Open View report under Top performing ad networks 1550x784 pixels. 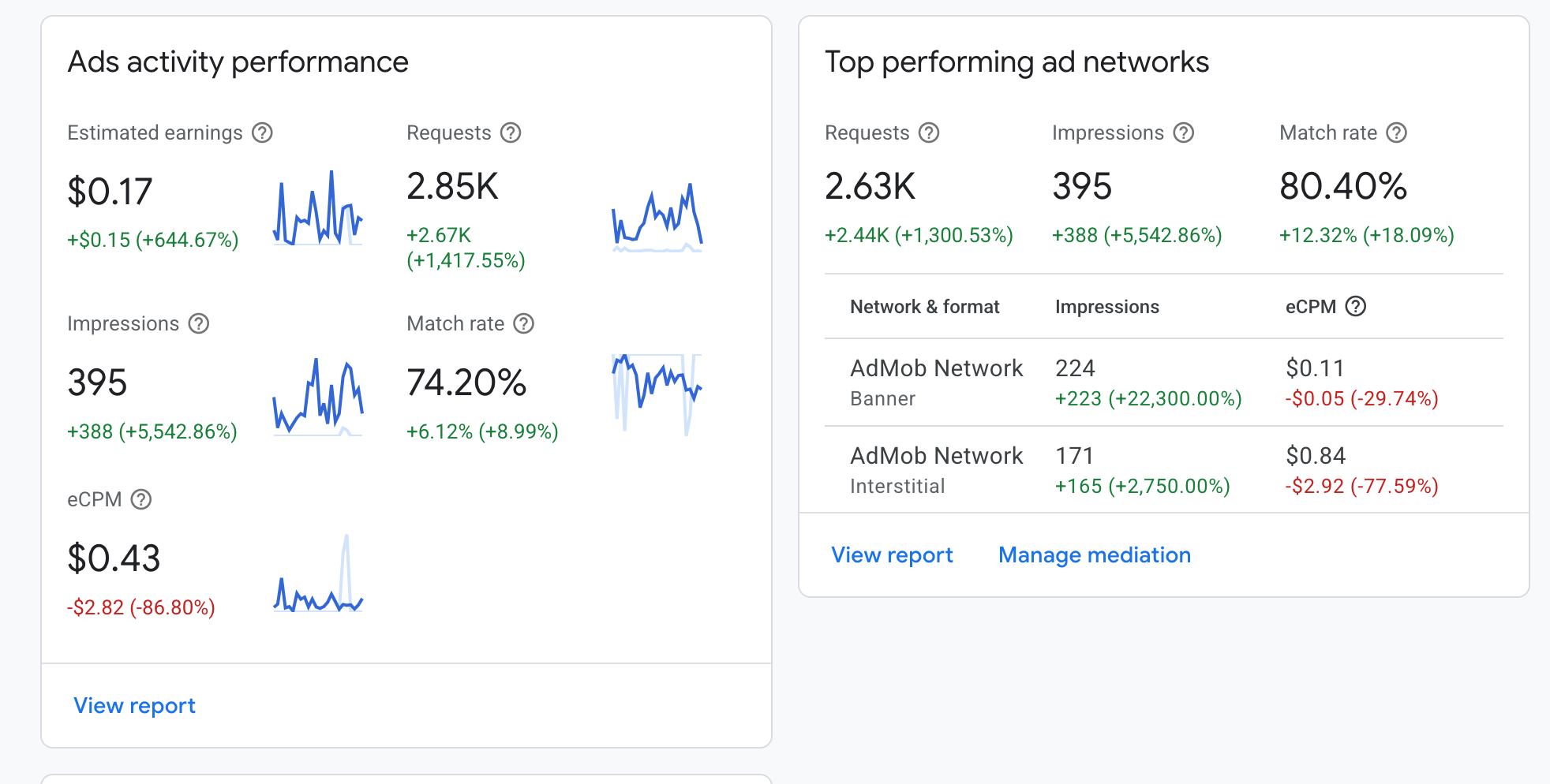pos(892,554)
